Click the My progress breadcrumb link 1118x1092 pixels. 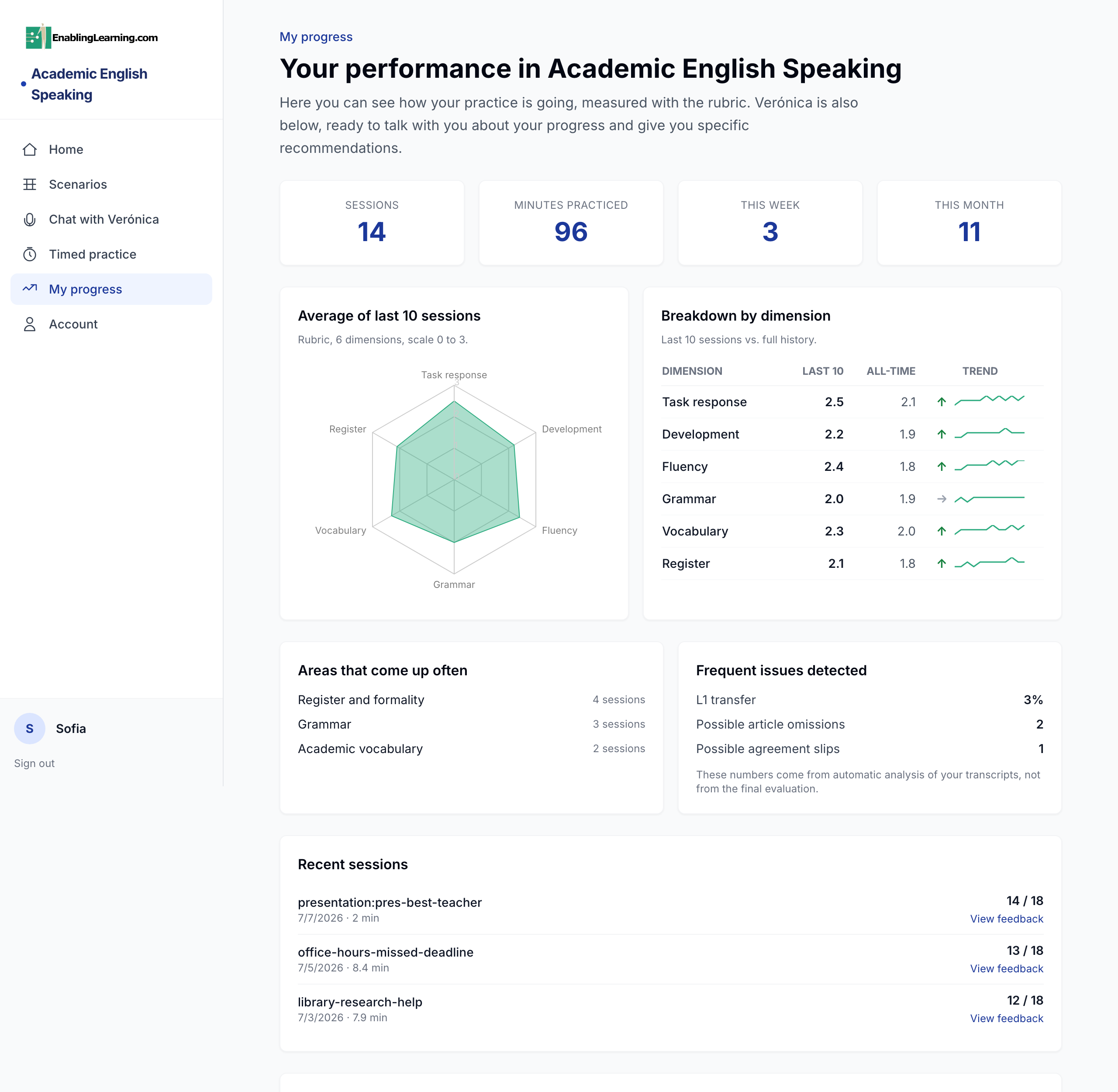click(316, 37)
